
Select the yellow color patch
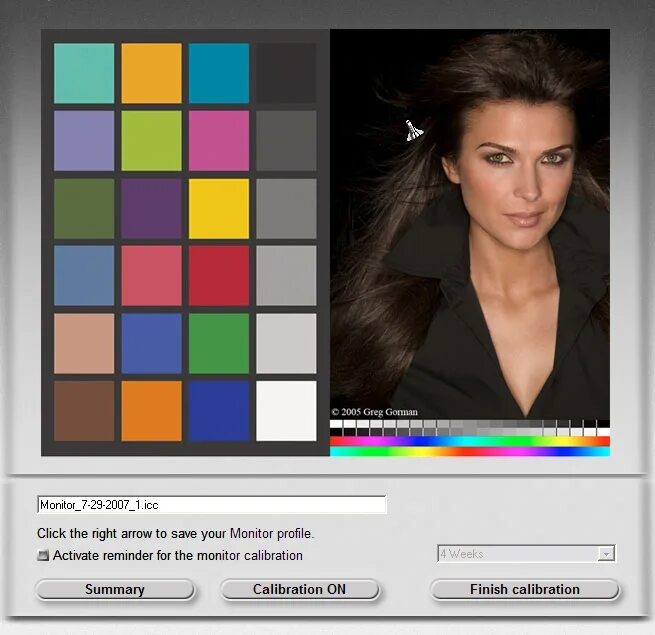(219, 208)
